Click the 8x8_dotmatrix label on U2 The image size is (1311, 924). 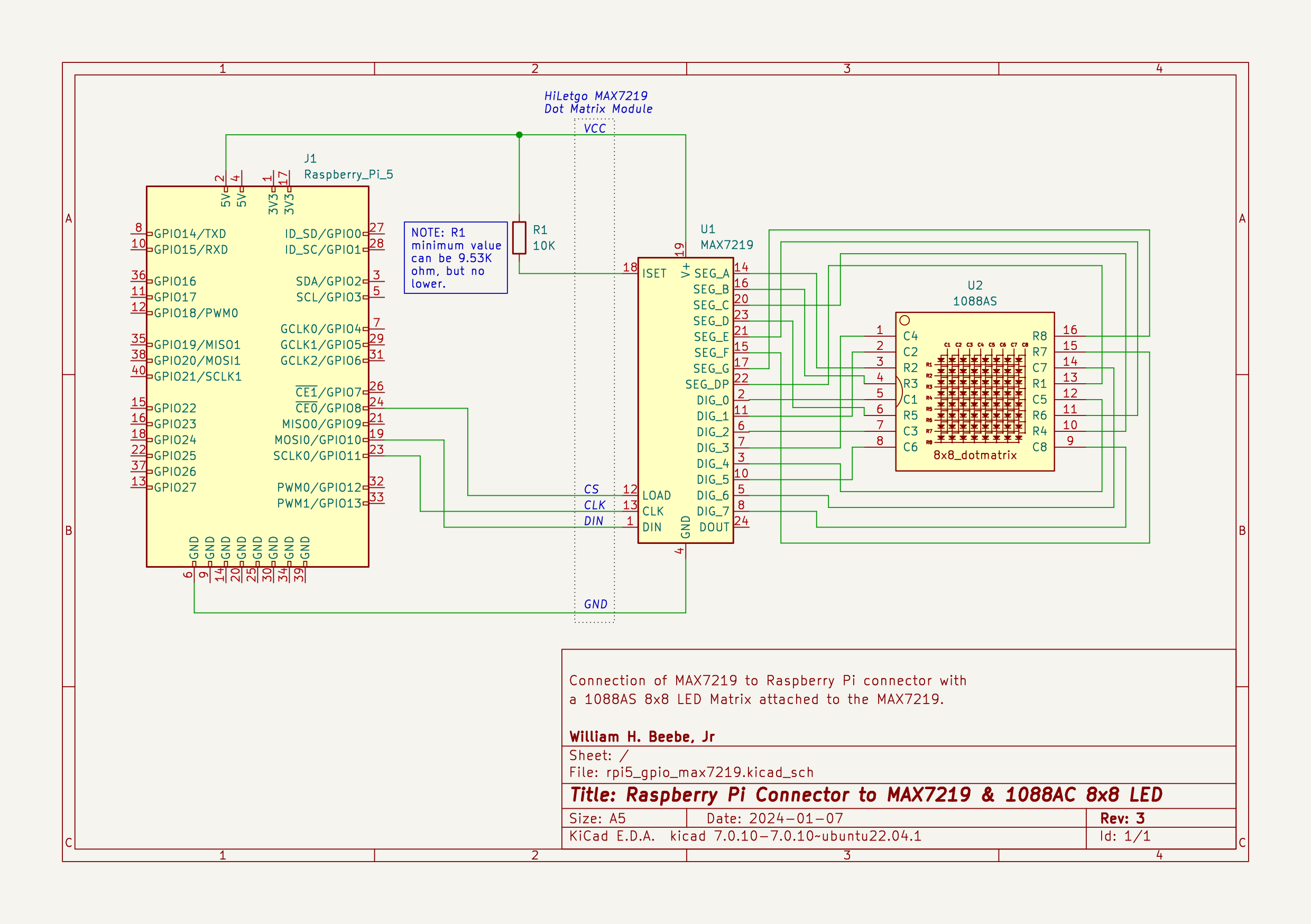click(975, 455)
